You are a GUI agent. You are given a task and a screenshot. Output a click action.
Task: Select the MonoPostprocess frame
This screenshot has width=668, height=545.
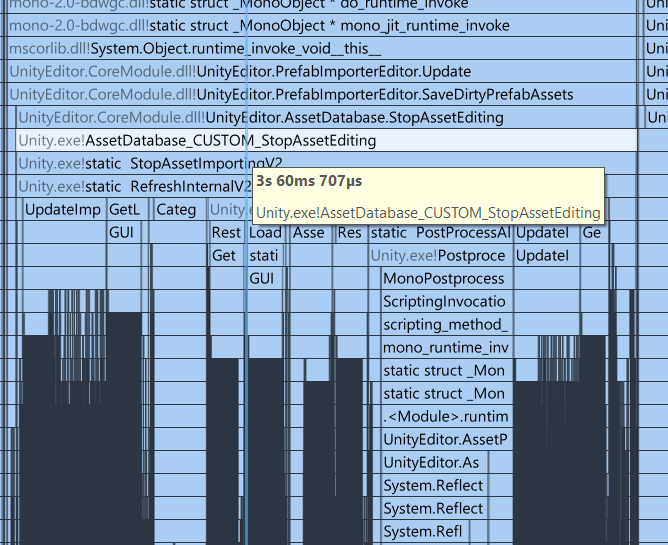point(447,279)
